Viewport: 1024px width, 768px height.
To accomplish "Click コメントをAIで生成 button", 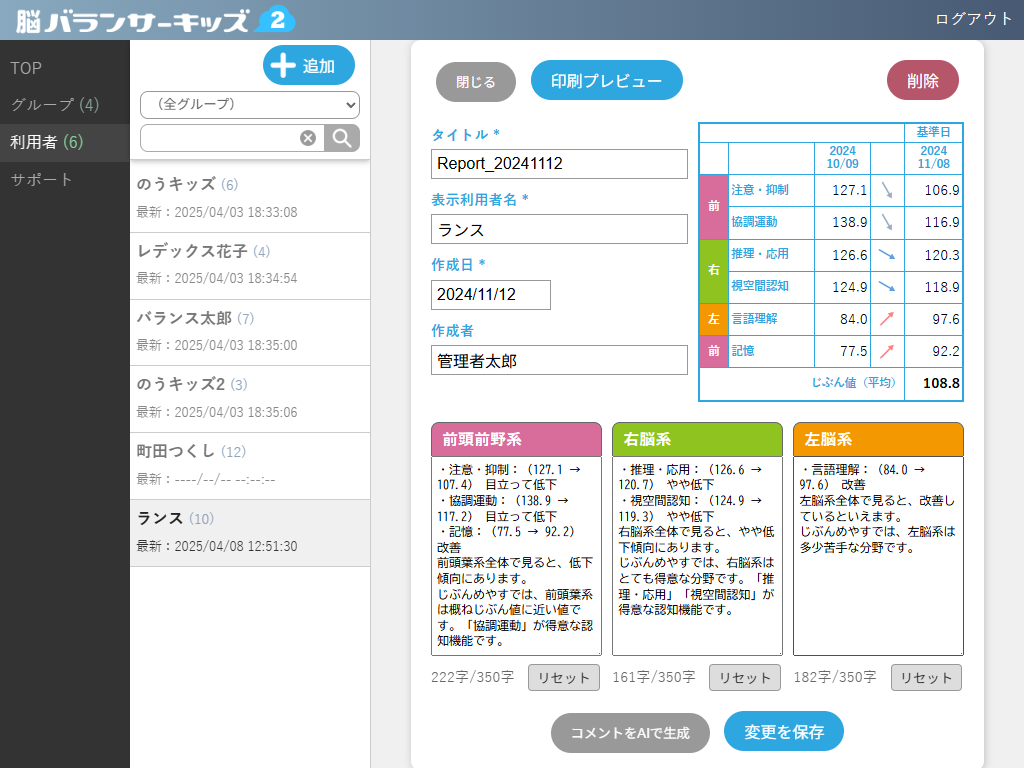I will [x=630, y=733].
